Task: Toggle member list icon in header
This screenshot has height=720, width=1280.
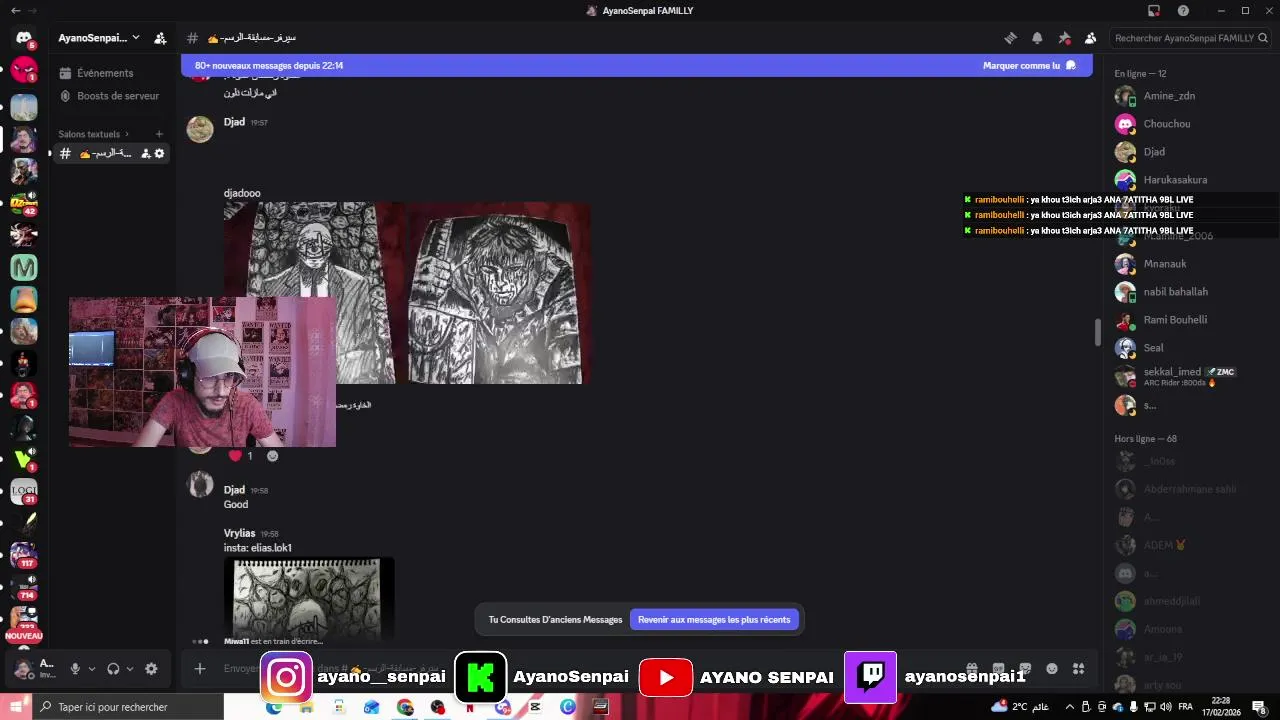Action: tap(1090, 38)
